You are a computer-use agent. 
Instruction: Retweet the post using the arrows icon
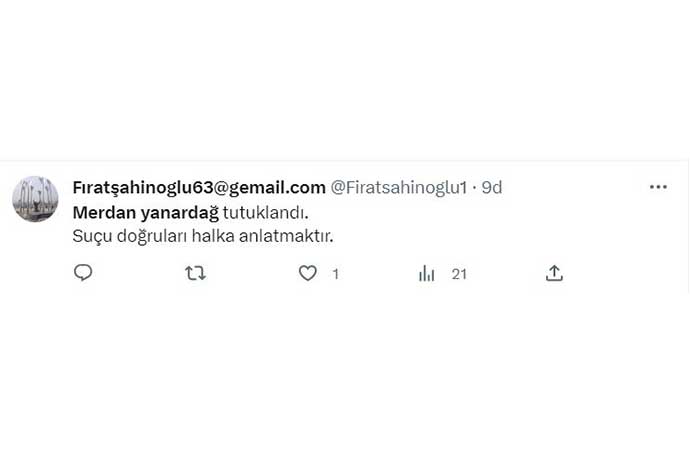[x=195, y=273]
